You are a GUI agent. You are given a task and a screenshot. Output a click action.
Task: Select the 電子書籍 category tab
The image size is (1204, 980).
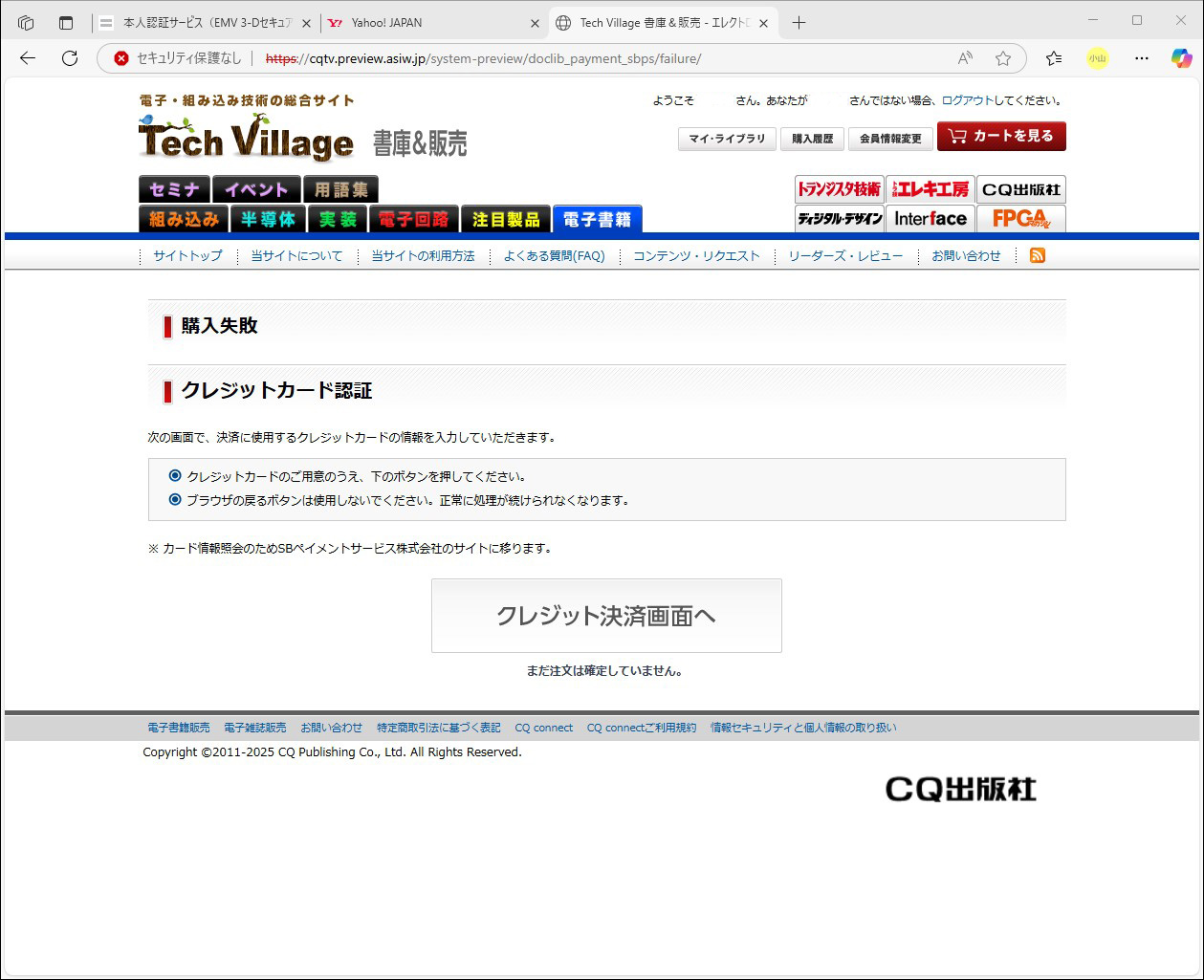click(x=597, y=219)
